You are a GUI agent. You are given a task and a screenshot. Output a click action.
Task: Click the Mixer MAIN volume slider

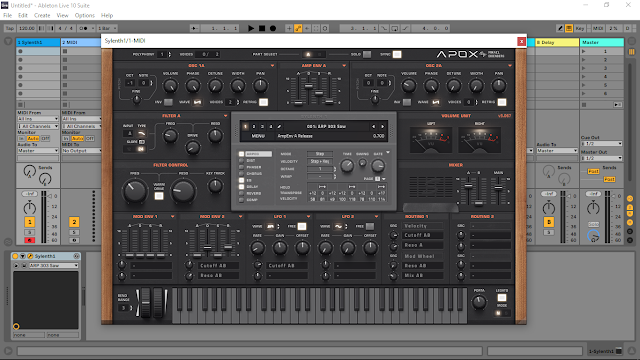pyautogui.click(x=498, y=188)
